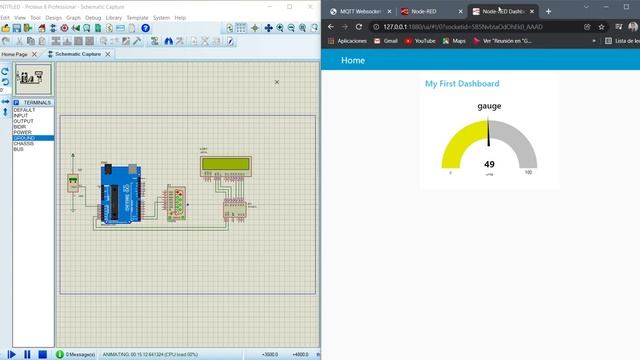
Task: Pause the running simulation
Action: click(x=27, y=354)
